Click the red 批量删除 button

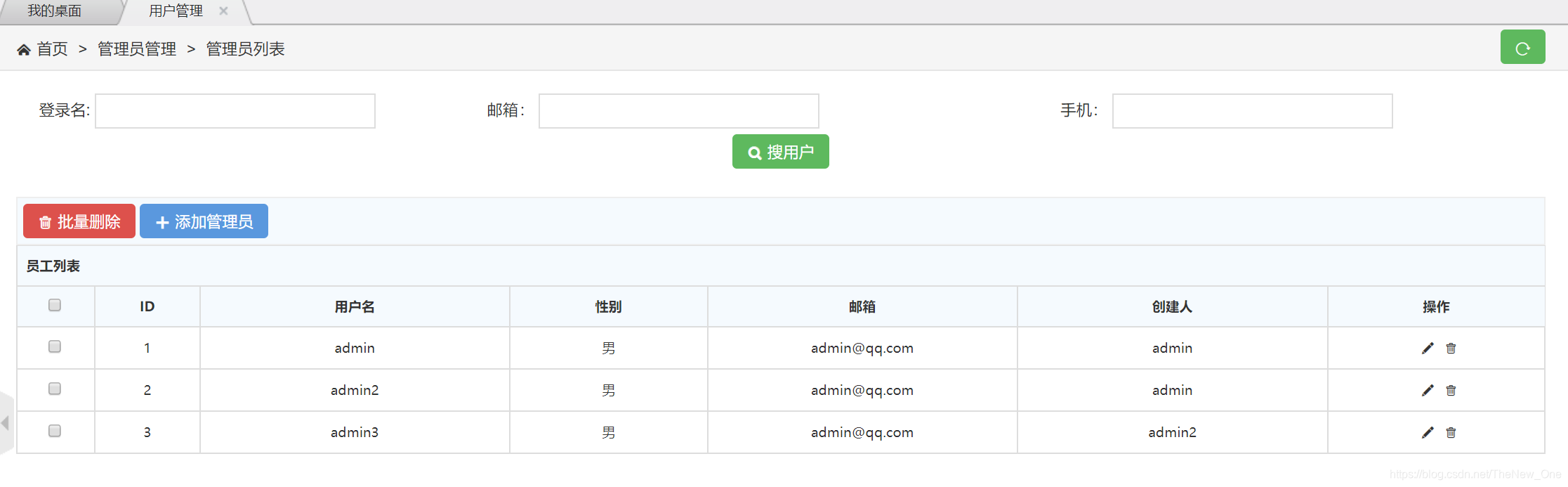pyautogui.click(x=79, y=221)
